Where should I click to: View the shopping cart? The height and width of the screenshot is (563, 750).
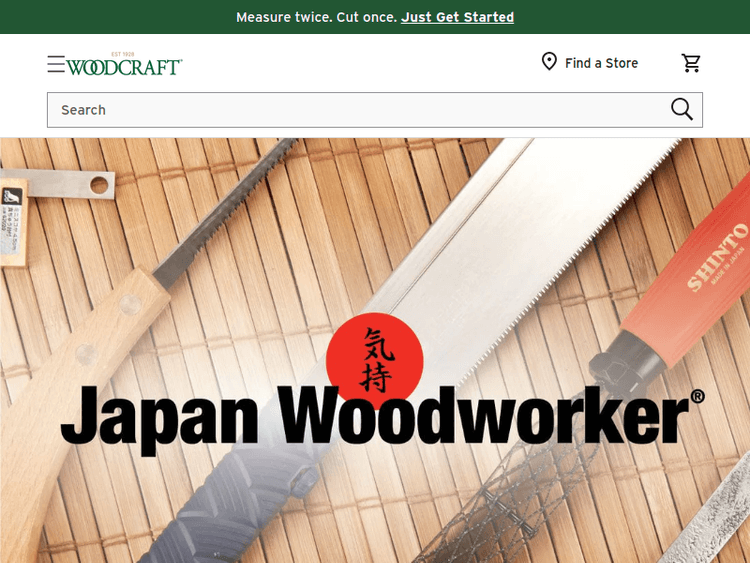click(x=691, y=63)
